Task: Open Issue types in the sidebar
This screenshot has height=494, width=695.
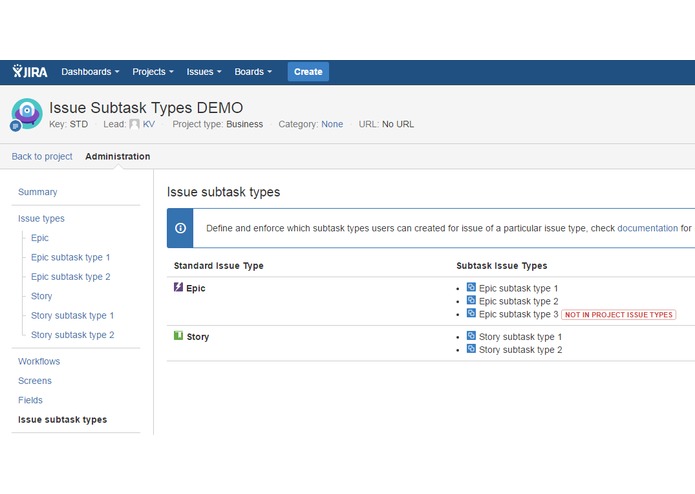Action: (x=41, y=218)
